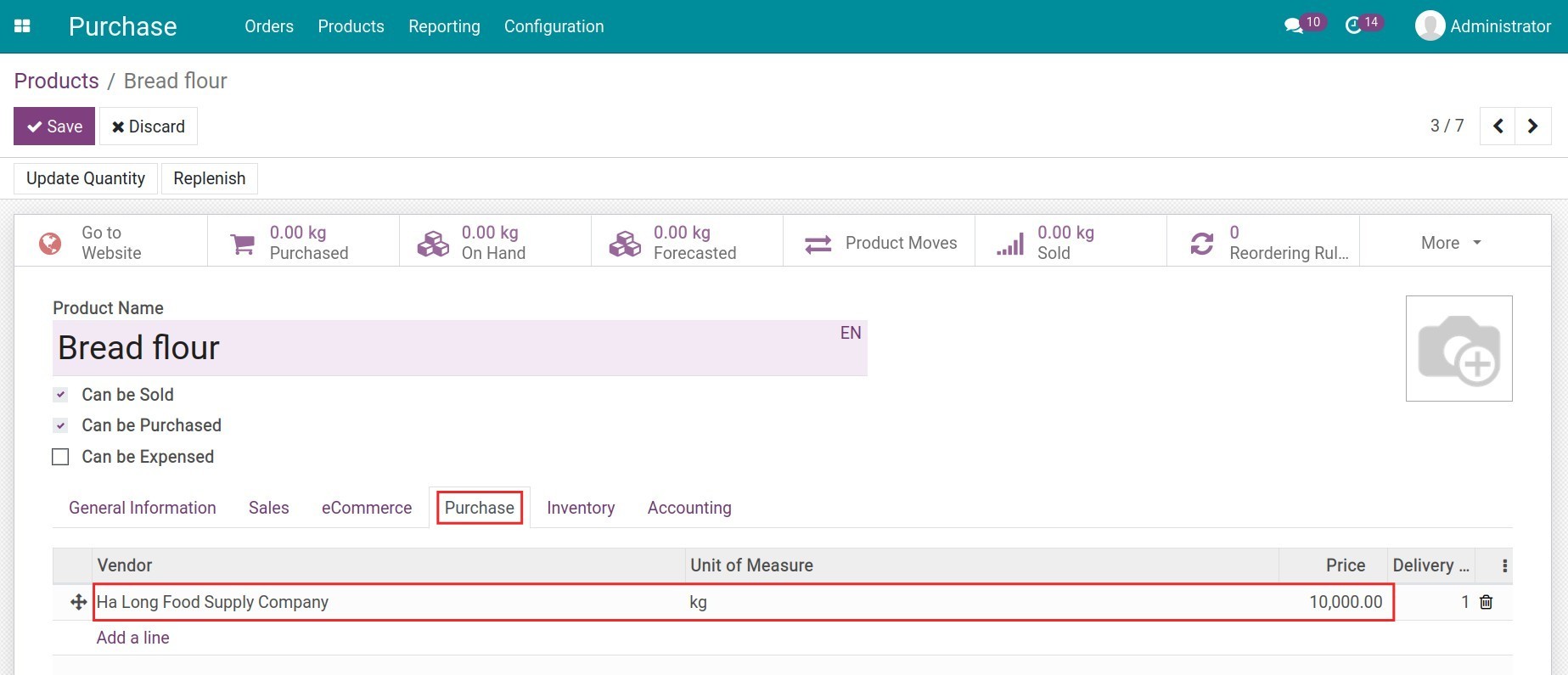The width and height of the screenshot is (1568, 675).
Task: Click the product image upload placeholder
Action: click(x=1458, y=348)
